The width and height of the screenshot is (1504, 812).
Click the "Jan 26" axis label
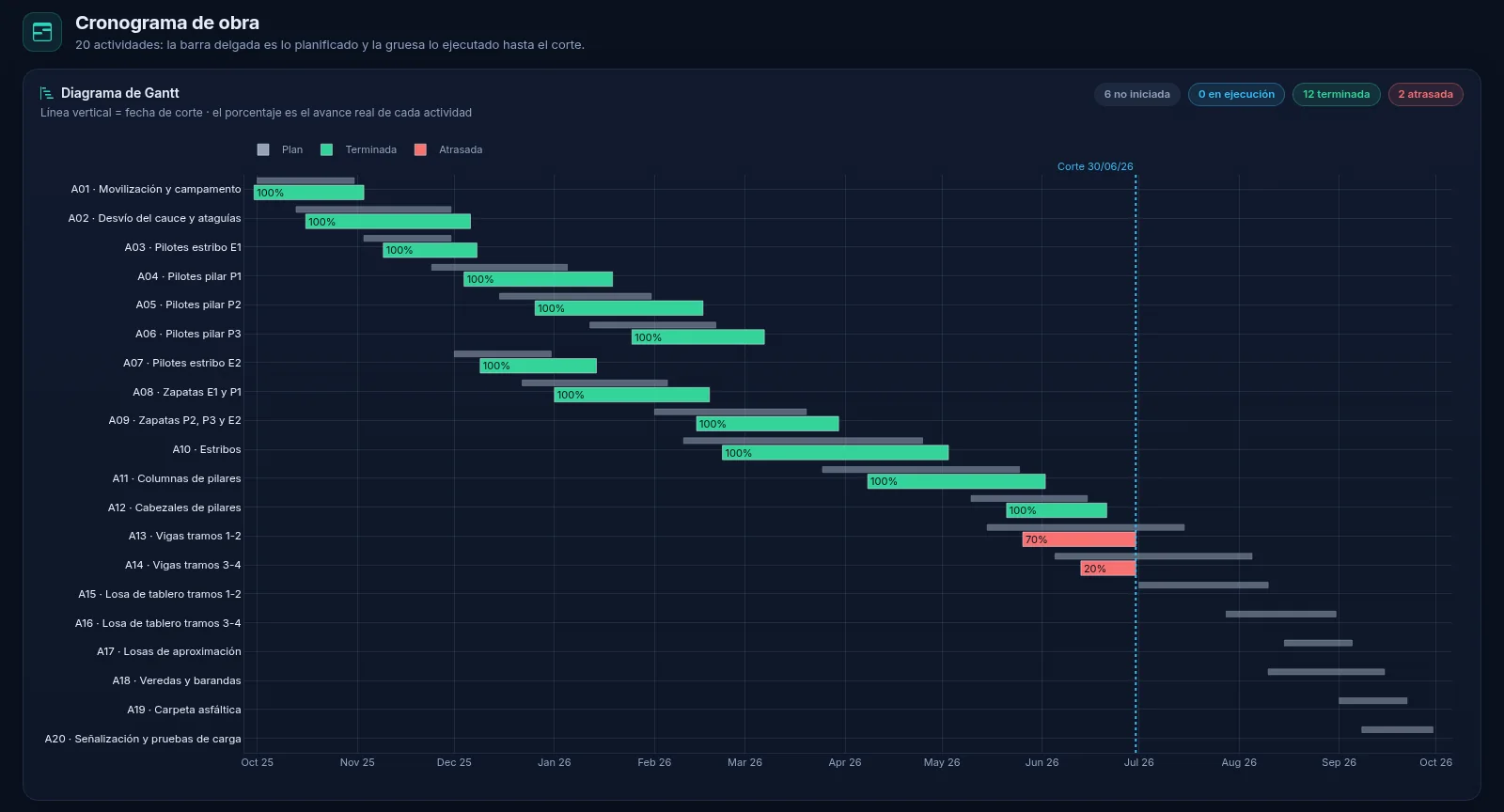(x=554, y=762)
